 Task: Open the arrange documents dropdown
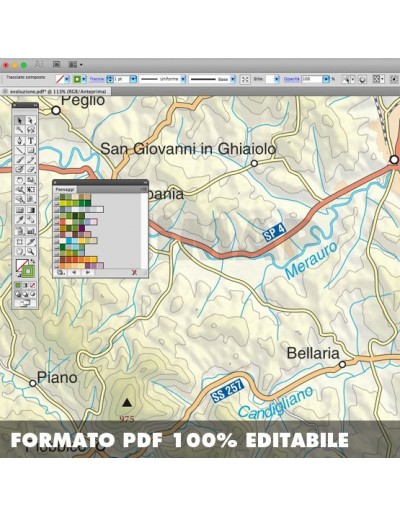pos(75,64)
